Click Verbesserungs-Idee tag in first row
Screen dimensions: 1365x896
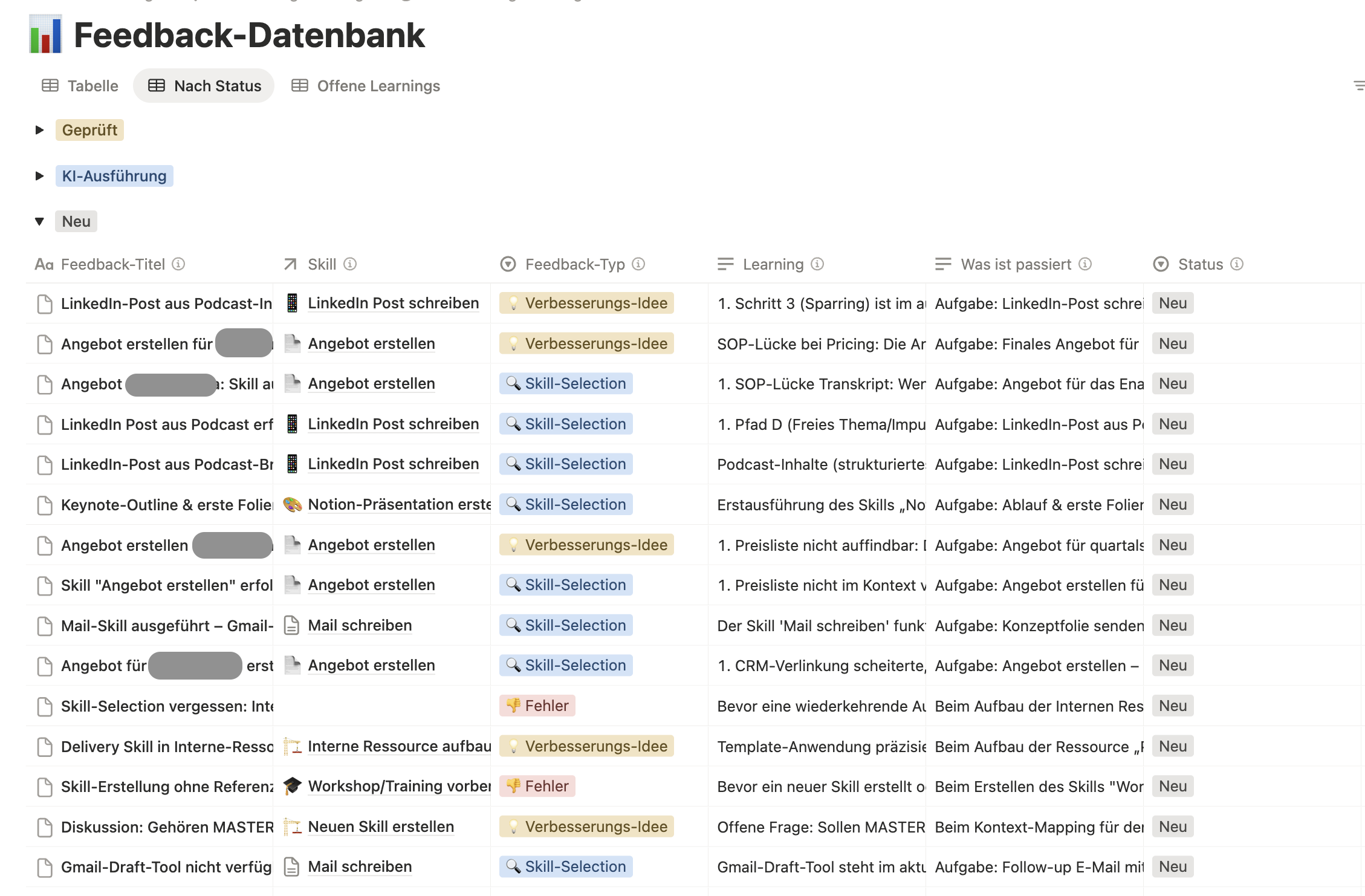pyautogui.click(x=586, y=303)
